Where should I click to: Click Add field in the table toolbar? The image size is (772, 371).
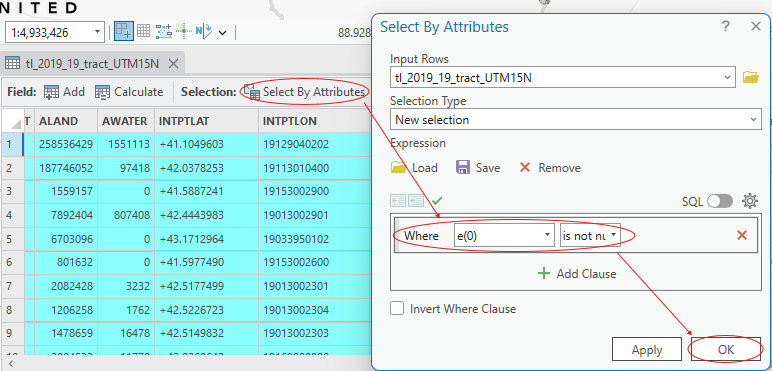(64, 92)
